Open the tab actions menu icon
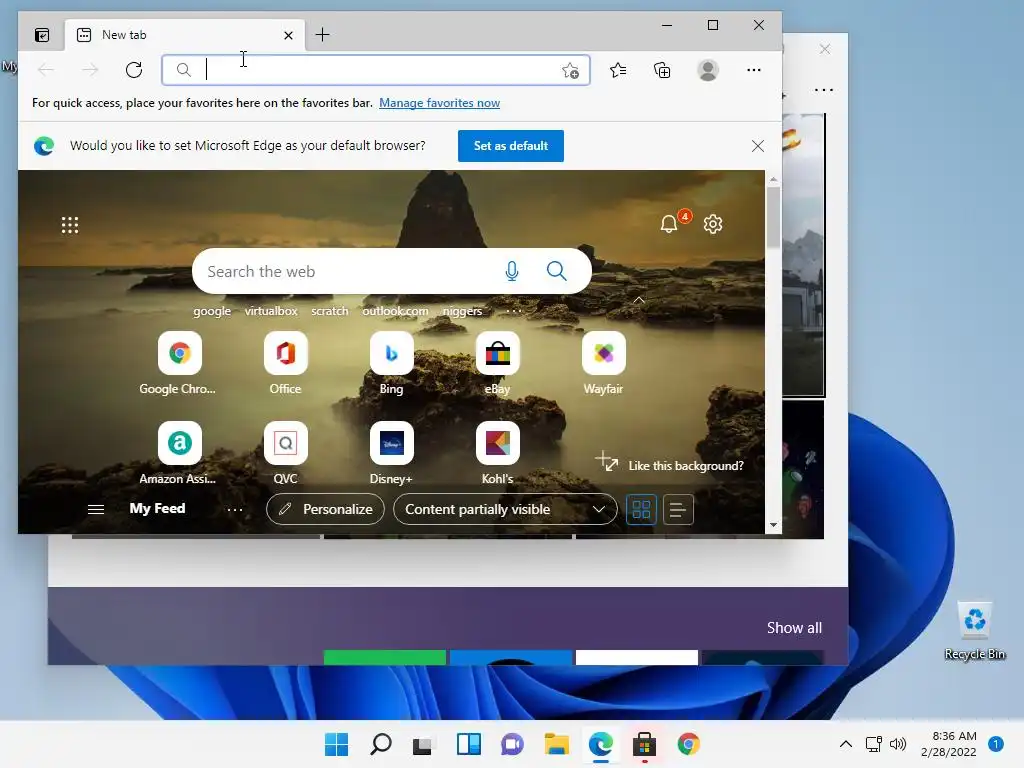1024x768 pixels. pyautogui.click(x=42, y=35)
